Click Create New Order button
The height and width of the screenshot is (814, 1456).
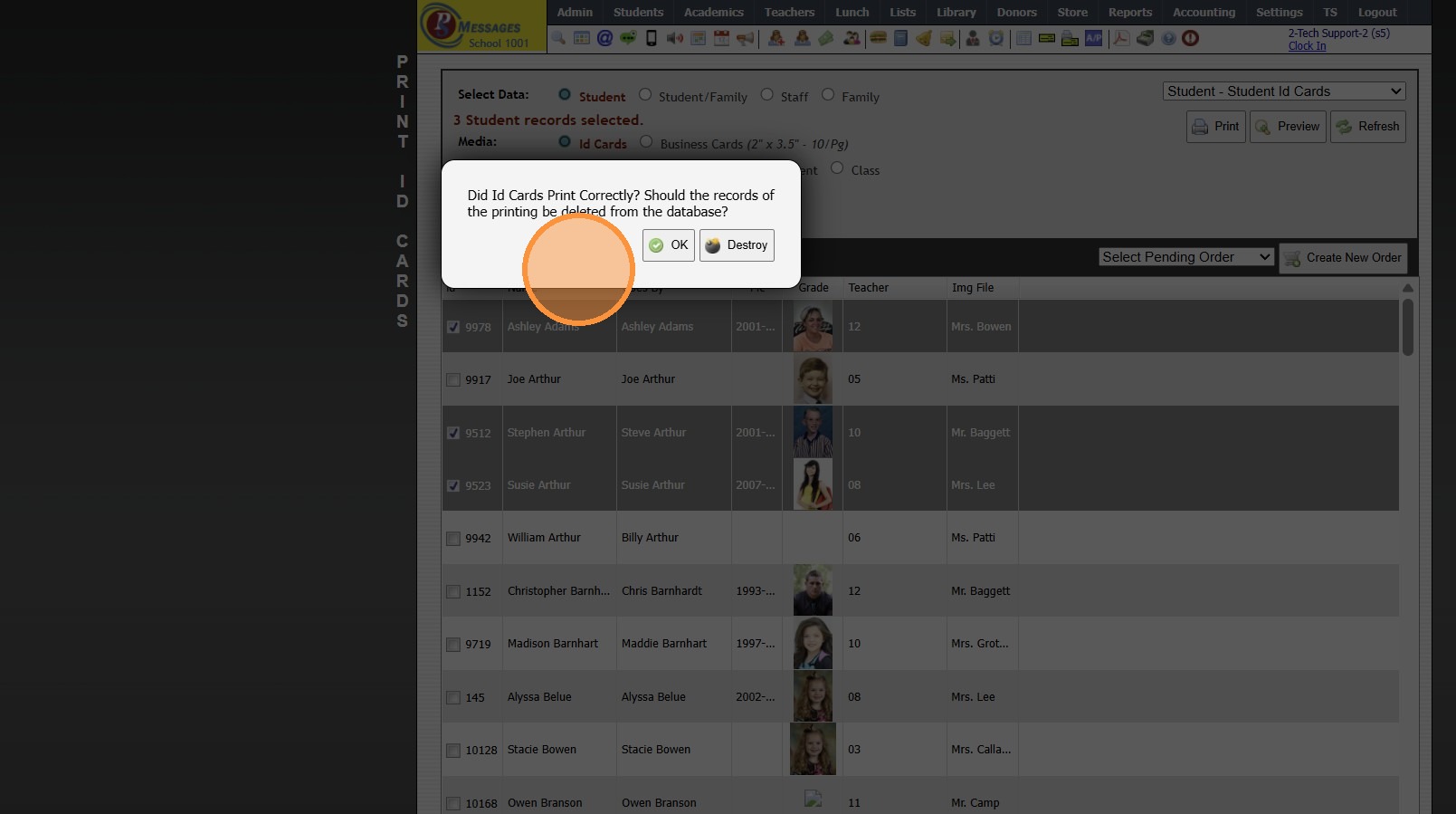click(1343, 258)
